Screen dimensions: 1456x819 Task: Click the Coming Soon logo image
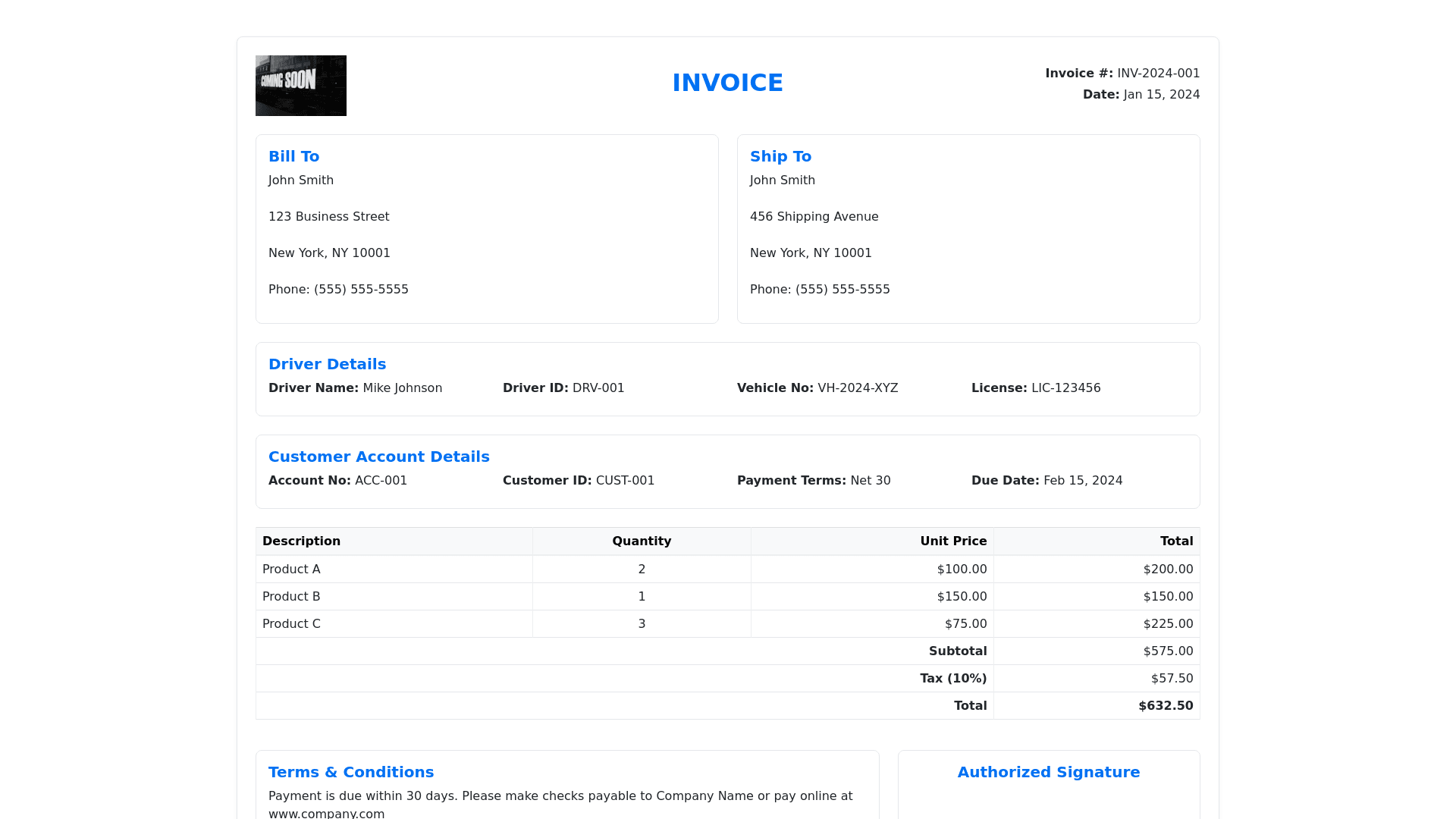301,86
